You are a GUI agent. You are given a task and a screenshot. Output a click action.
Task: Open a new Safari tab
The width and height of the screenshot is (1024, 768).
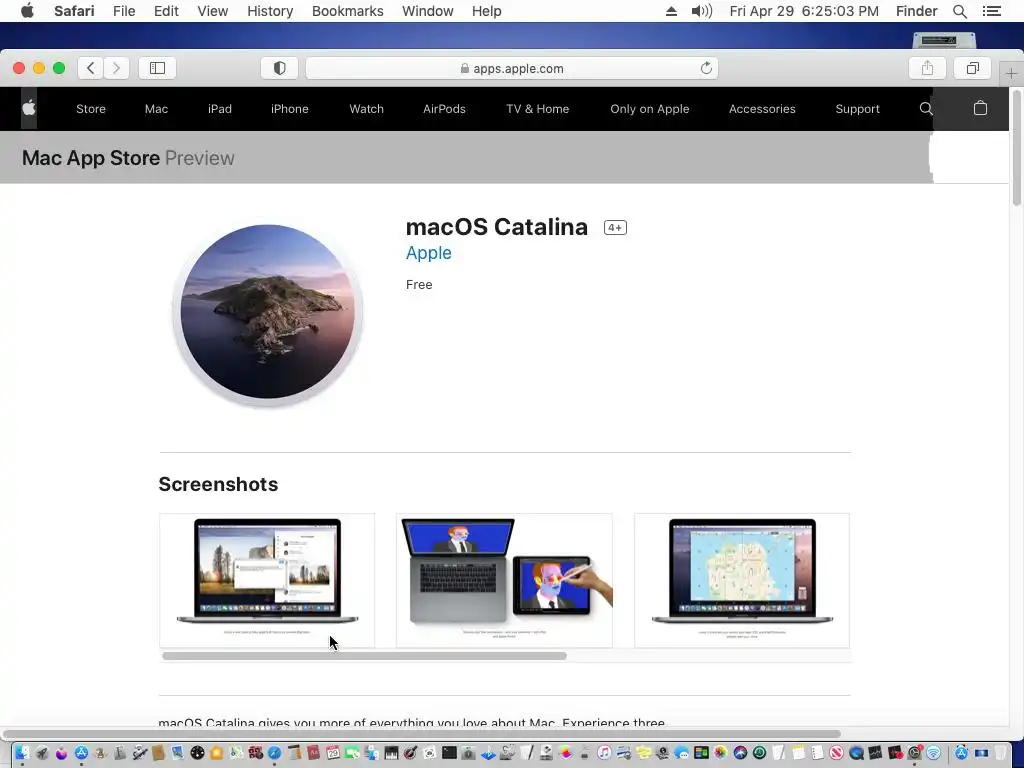(1011, 73)
